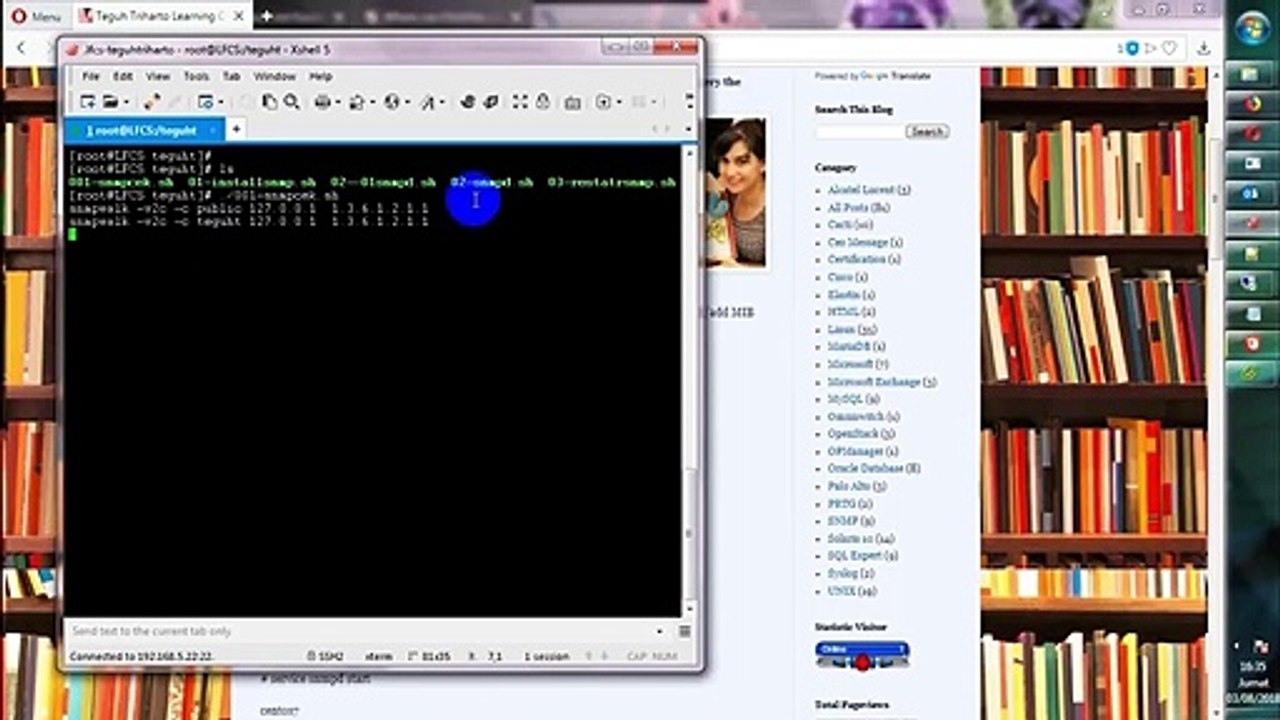1280x720 pixels.
Task: Click the Find magnifier icon in Xshell toolbar
Action: point(291,102)
